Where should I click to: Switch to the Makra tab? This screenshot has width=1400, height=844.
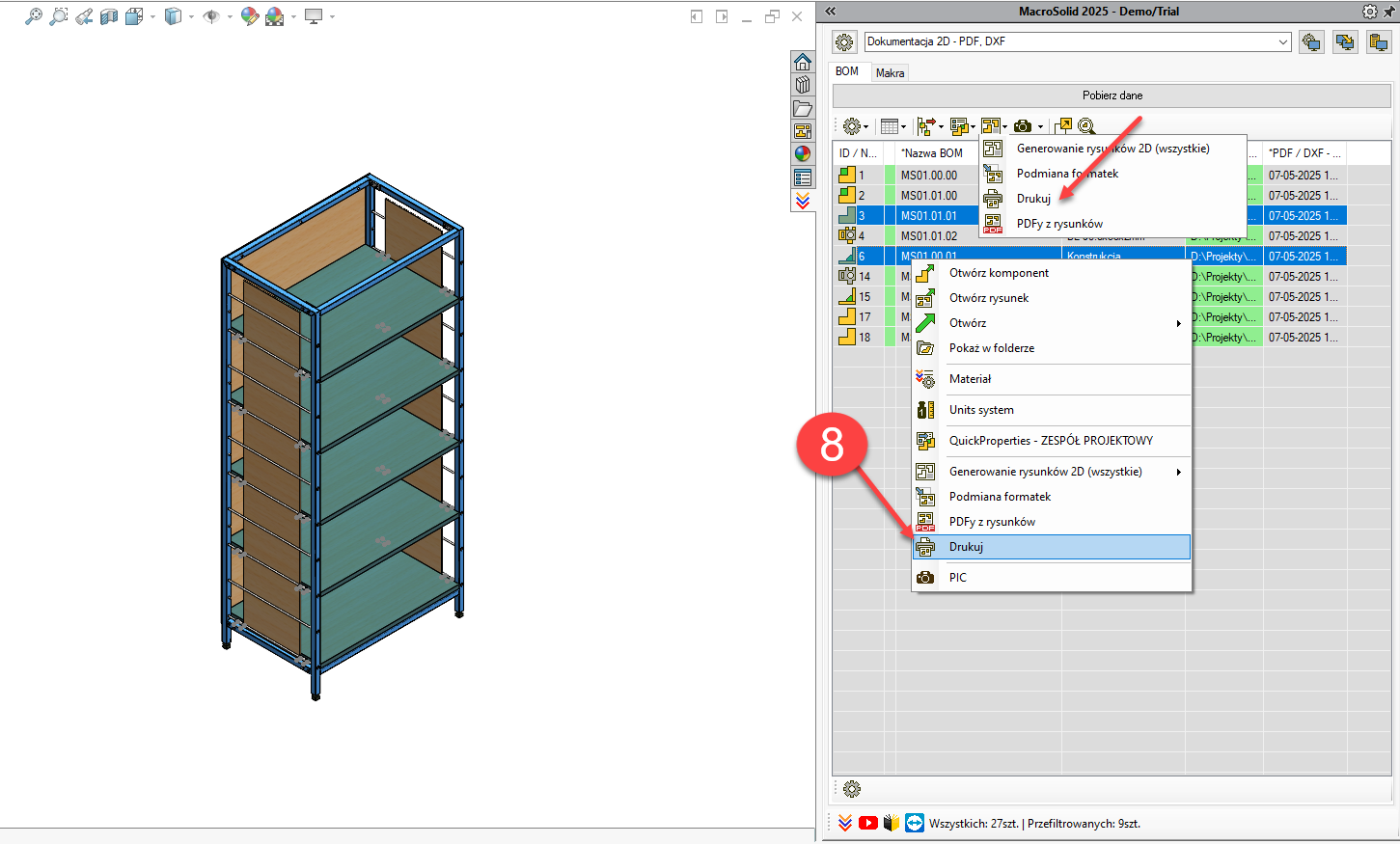tap(890, 73)
